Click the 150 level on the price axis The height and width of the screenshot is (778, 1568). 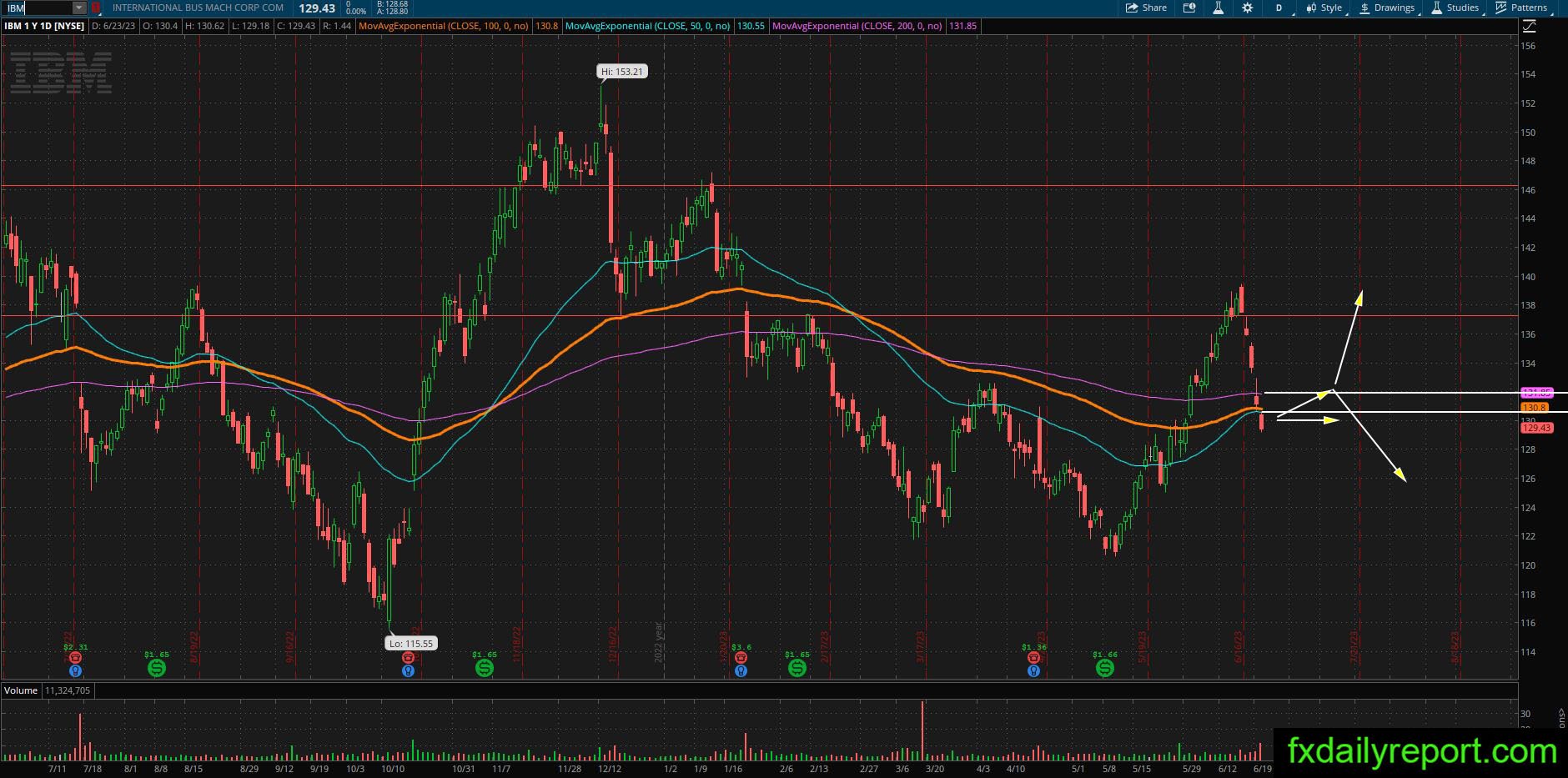pyautogui.click(x=1528, y=133)
